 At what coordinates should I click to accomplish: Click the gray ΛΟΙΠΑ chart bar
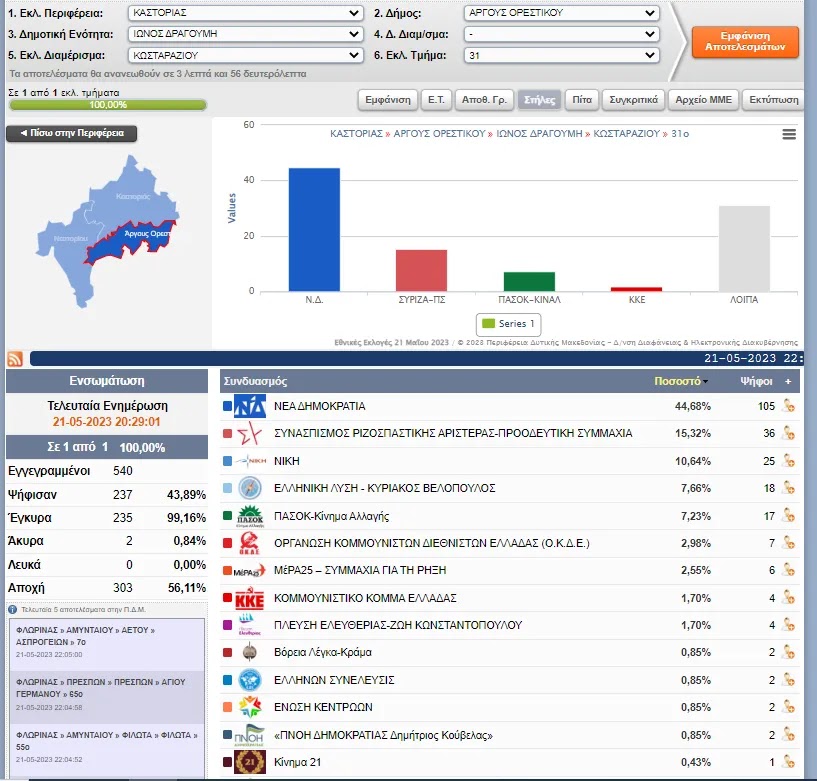[744, 249]
